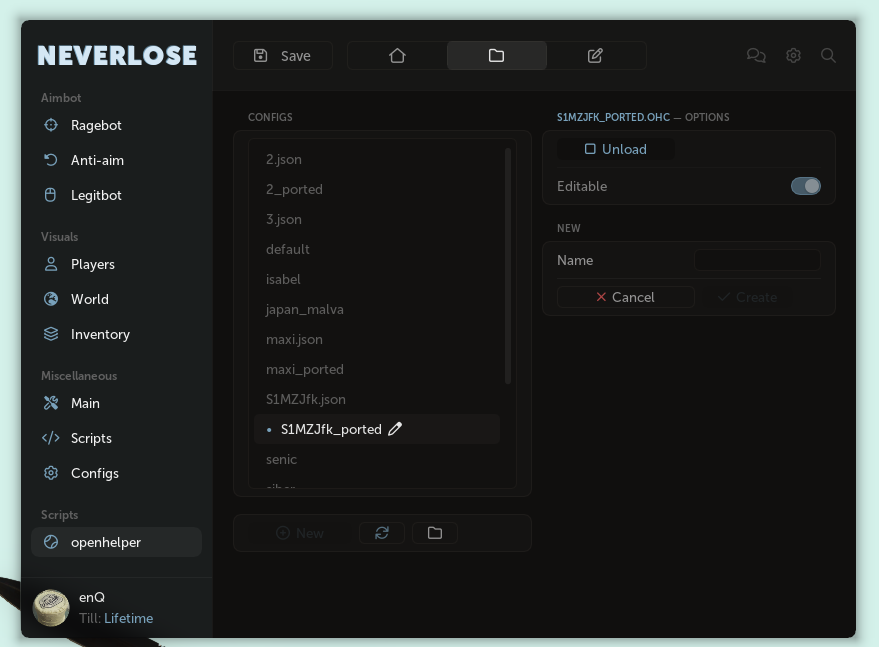Select the S1MZJfk_ported config row

pos(377,429)
